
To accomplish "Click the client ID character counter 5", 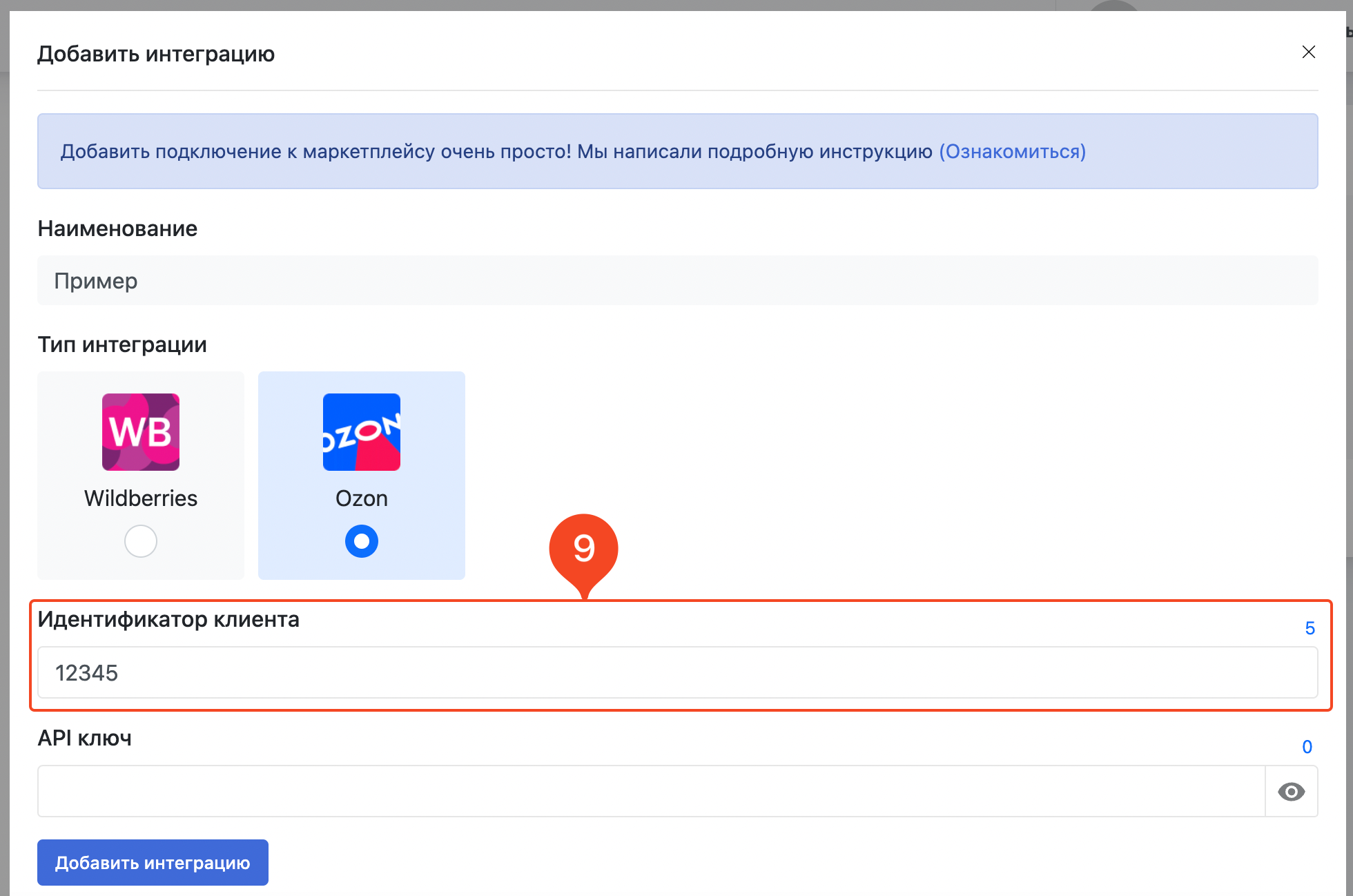I will [x=1310, y=628].
